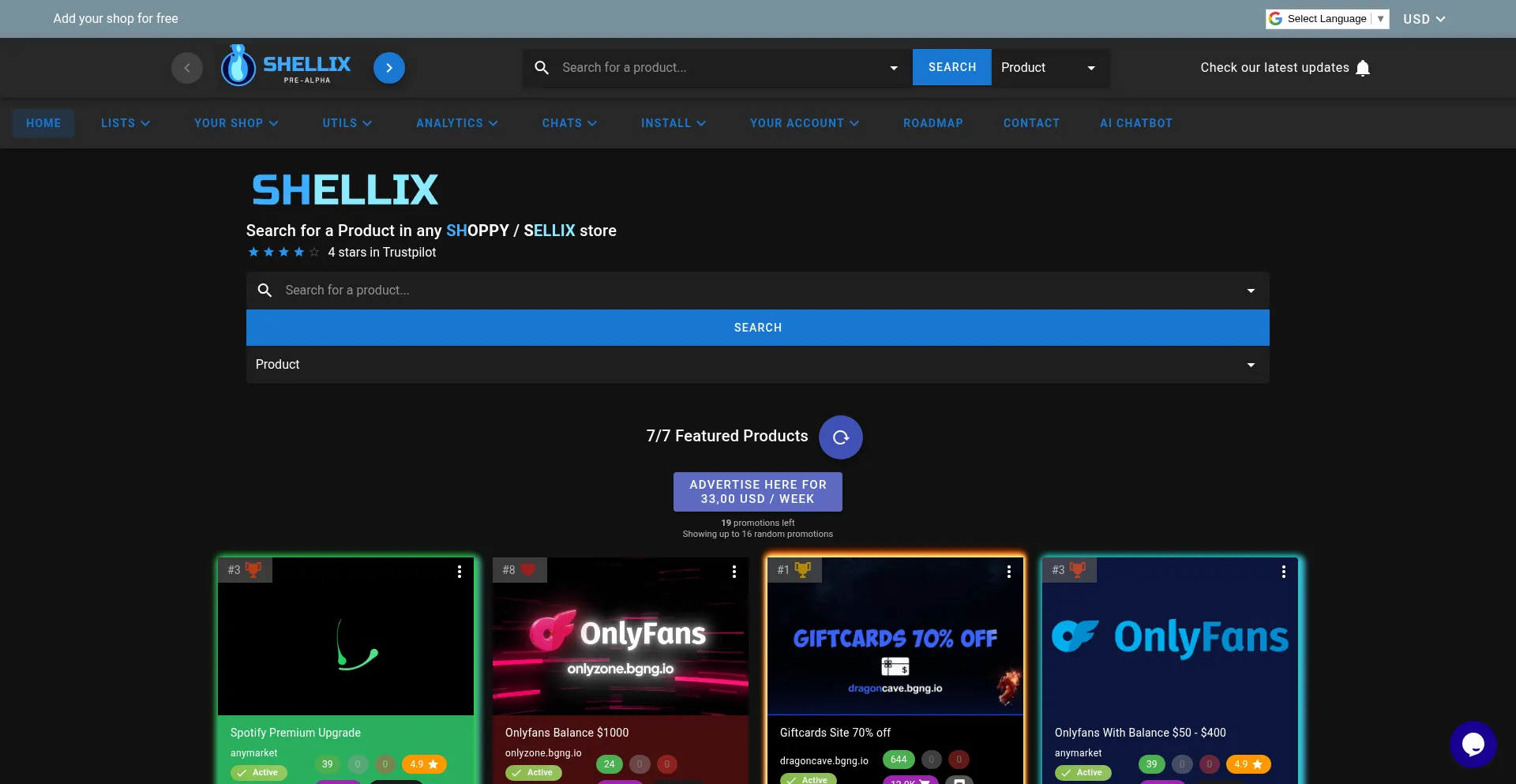Click the Shellix flame logo

point(238,66)
